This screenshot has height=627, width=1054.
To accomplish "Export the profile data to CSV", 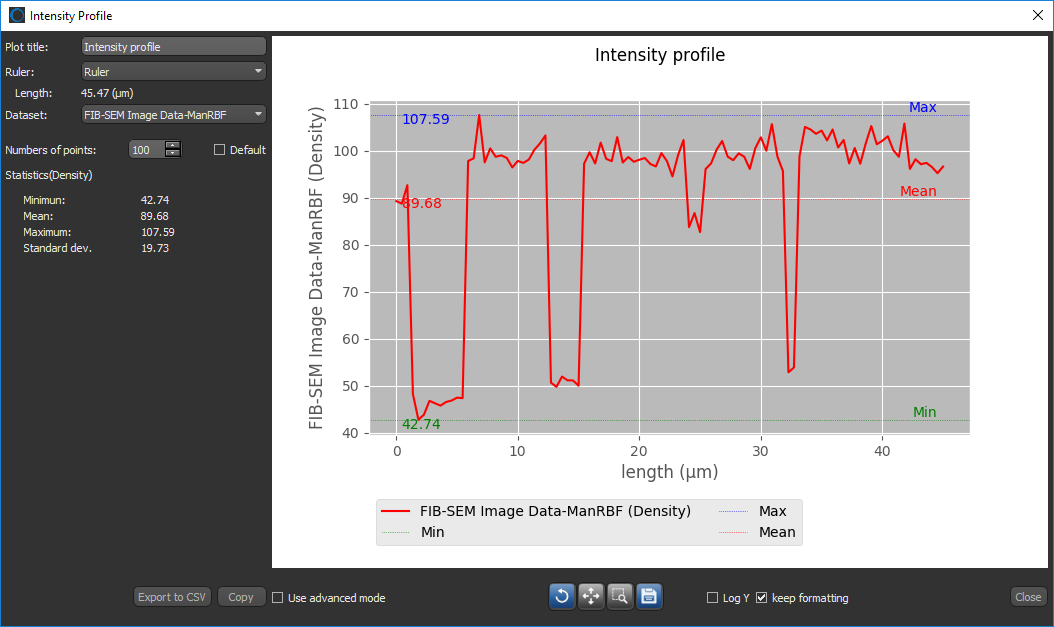I will (172, 596).
